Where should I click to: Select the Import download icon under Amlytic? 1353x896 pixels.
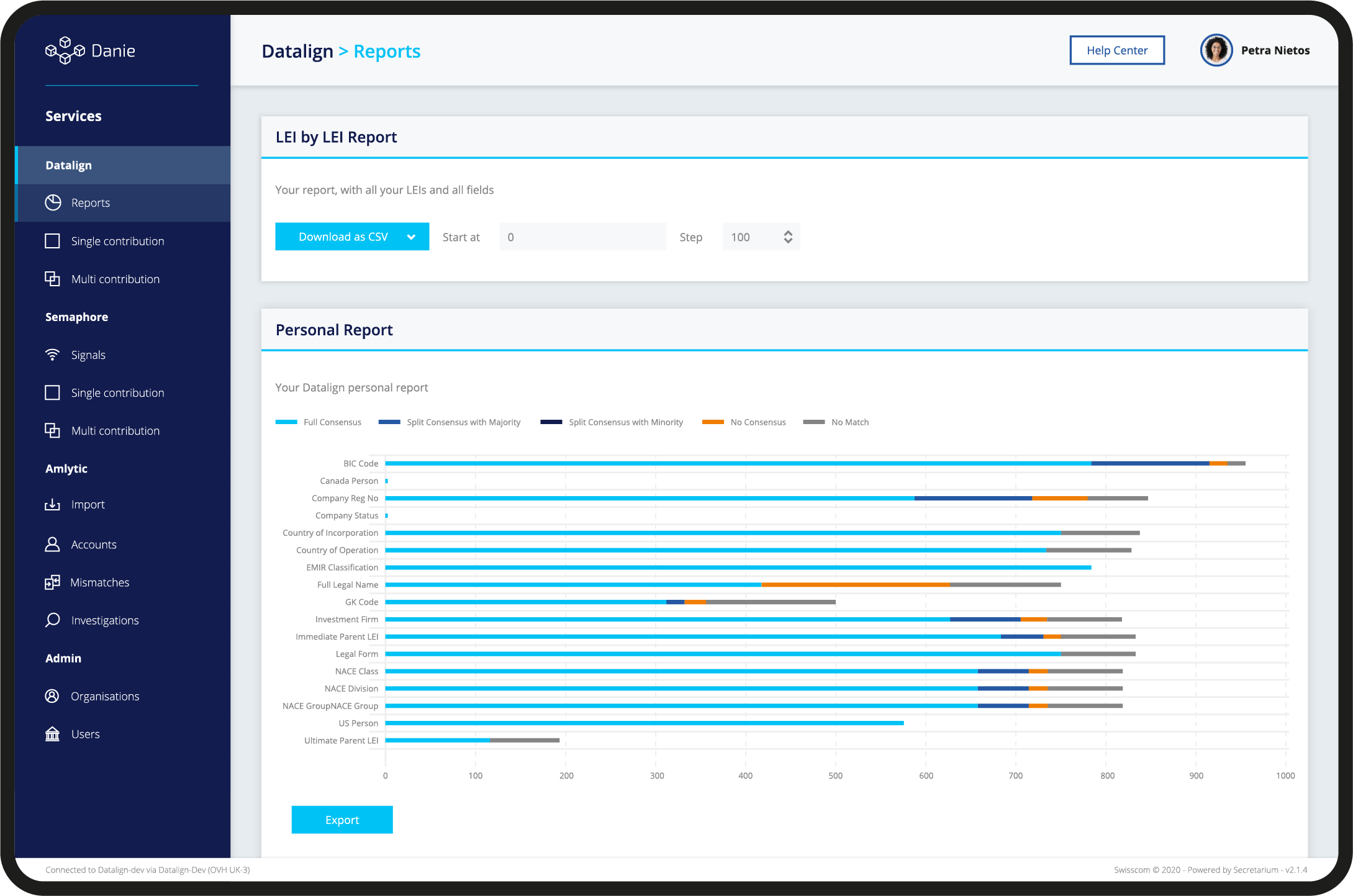(x=53, y=504)
